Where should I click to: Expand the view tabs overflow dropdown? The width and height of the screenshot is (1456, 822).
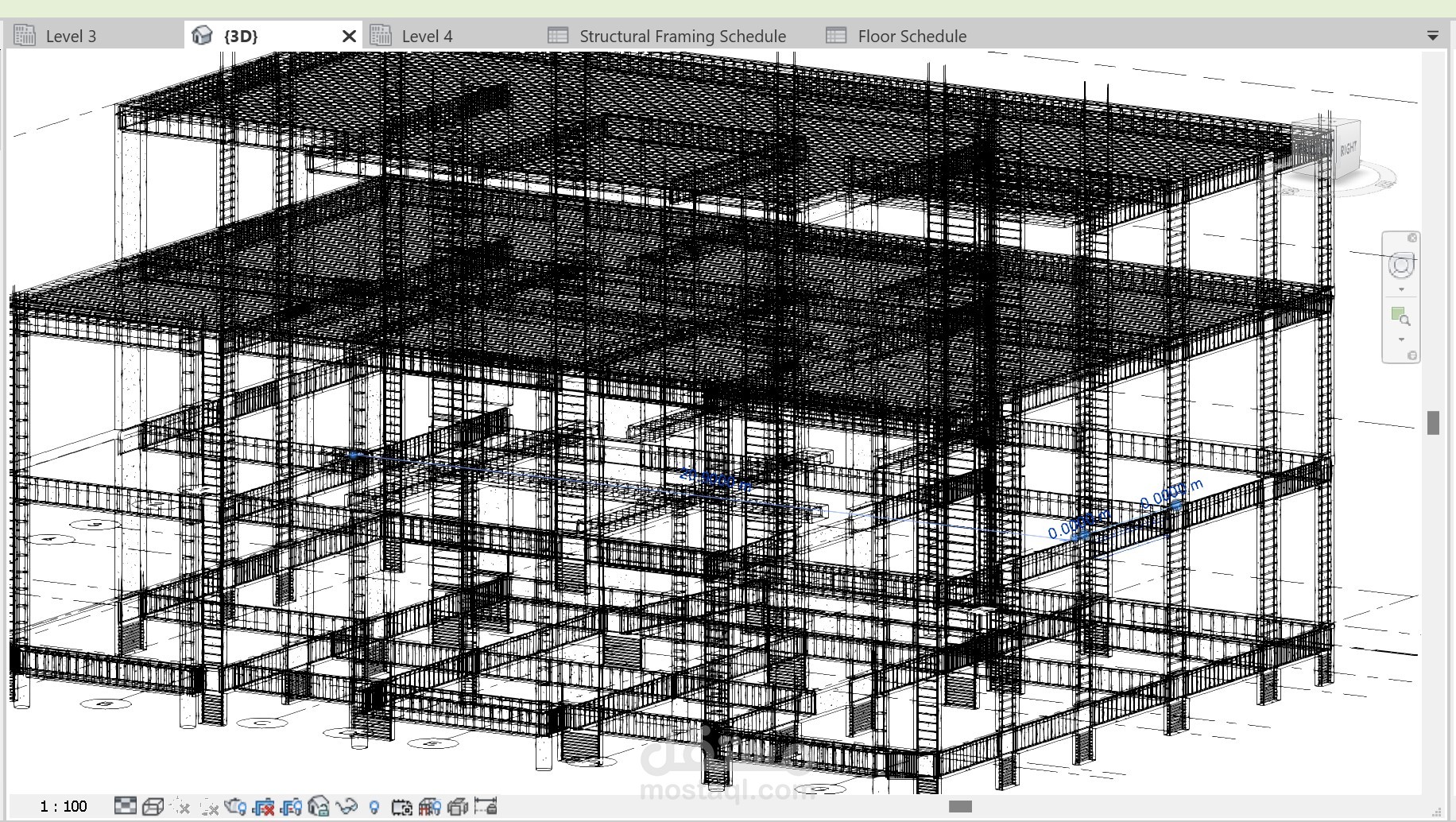[x=1432, y=36]
